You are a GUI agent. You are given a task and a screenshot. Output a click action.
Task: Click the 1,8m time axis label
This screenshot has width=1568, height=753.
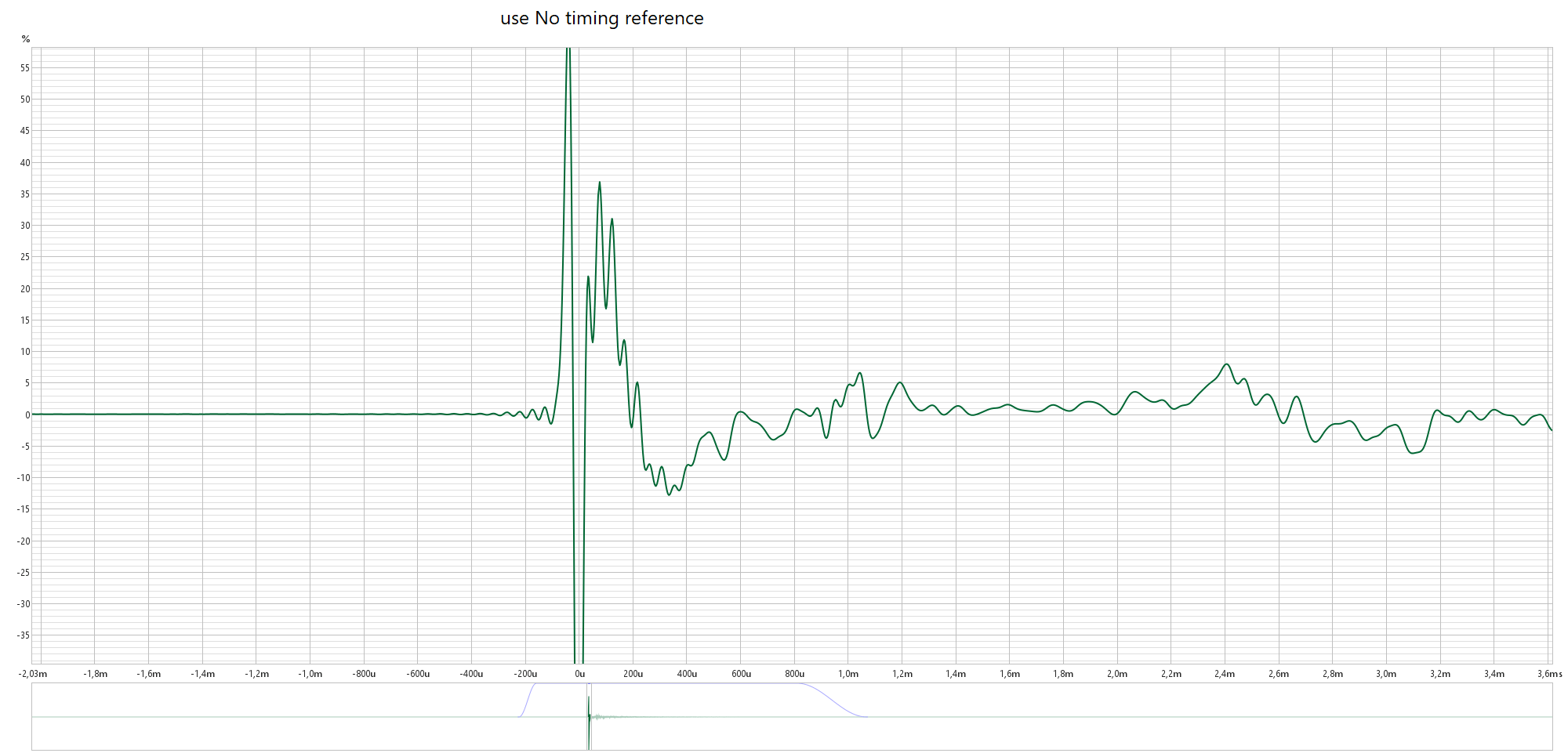tap(1063, 674)
